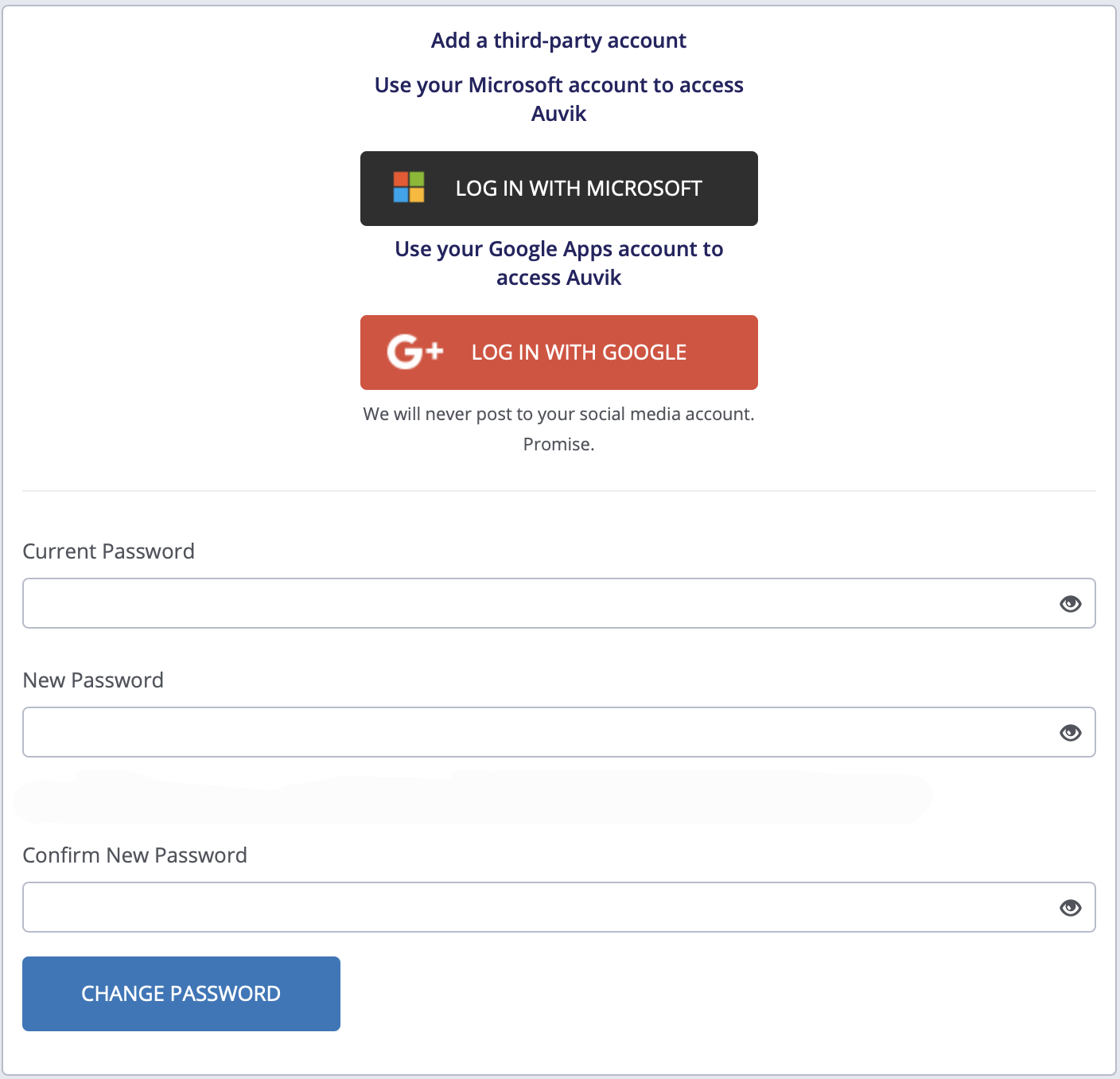The width and height of the screenshot is (1120, 1079).
Task: Click the Current Password label
Action: 108,551
